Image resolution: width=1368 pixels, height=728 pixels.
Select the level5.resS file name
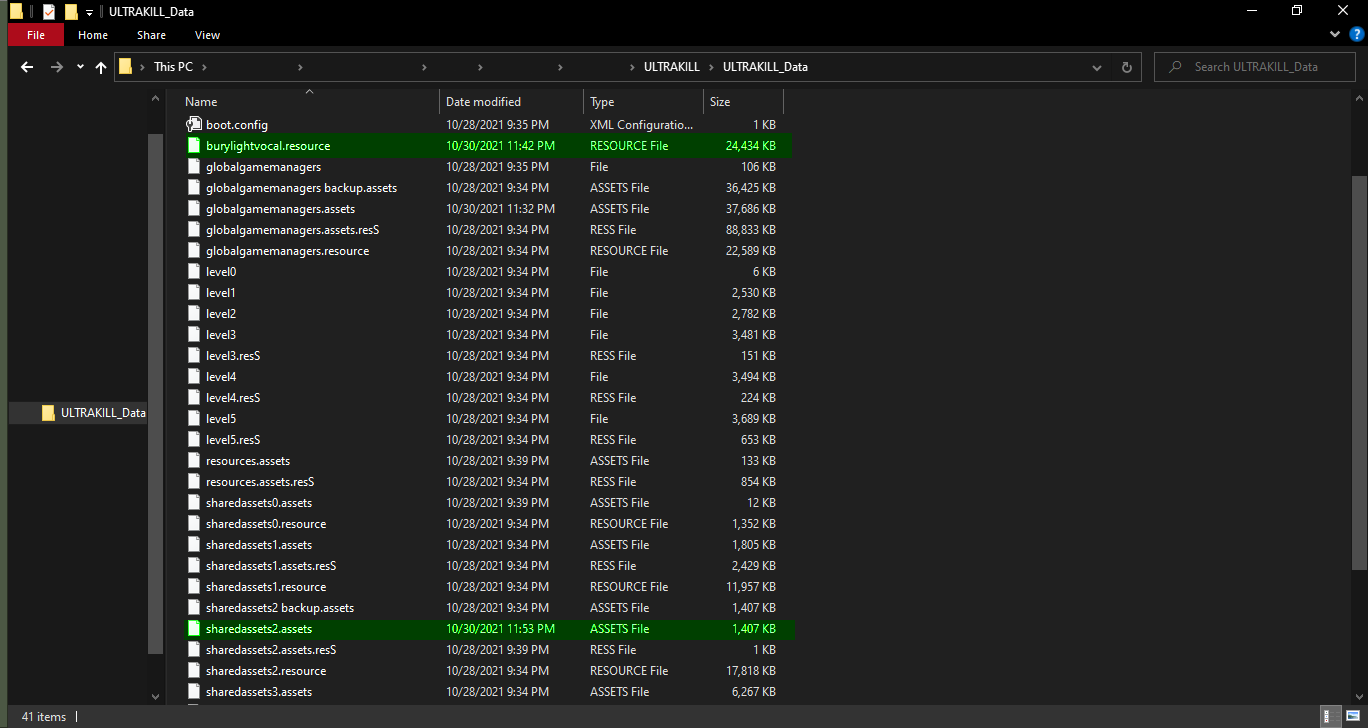click(x=233, y=440)
